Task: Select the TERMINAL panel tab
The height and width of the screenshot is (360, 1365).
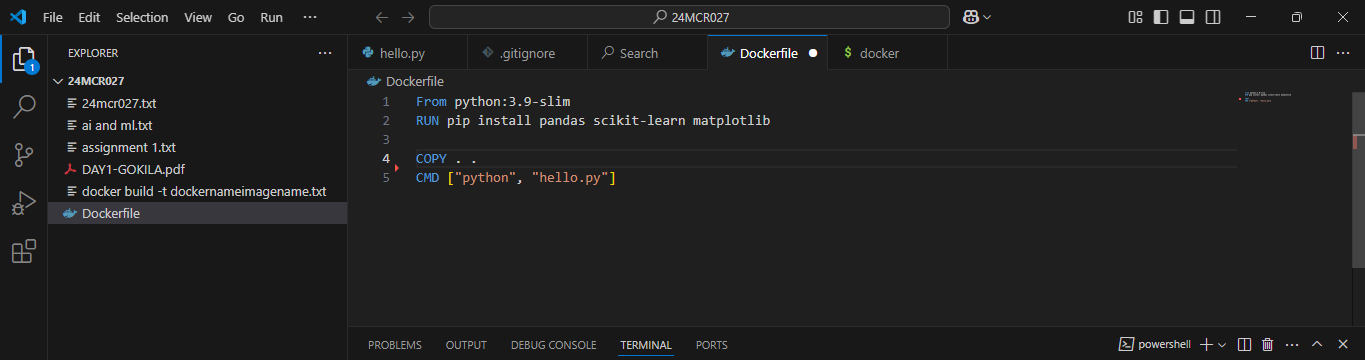Action: [x=646, y=345]
